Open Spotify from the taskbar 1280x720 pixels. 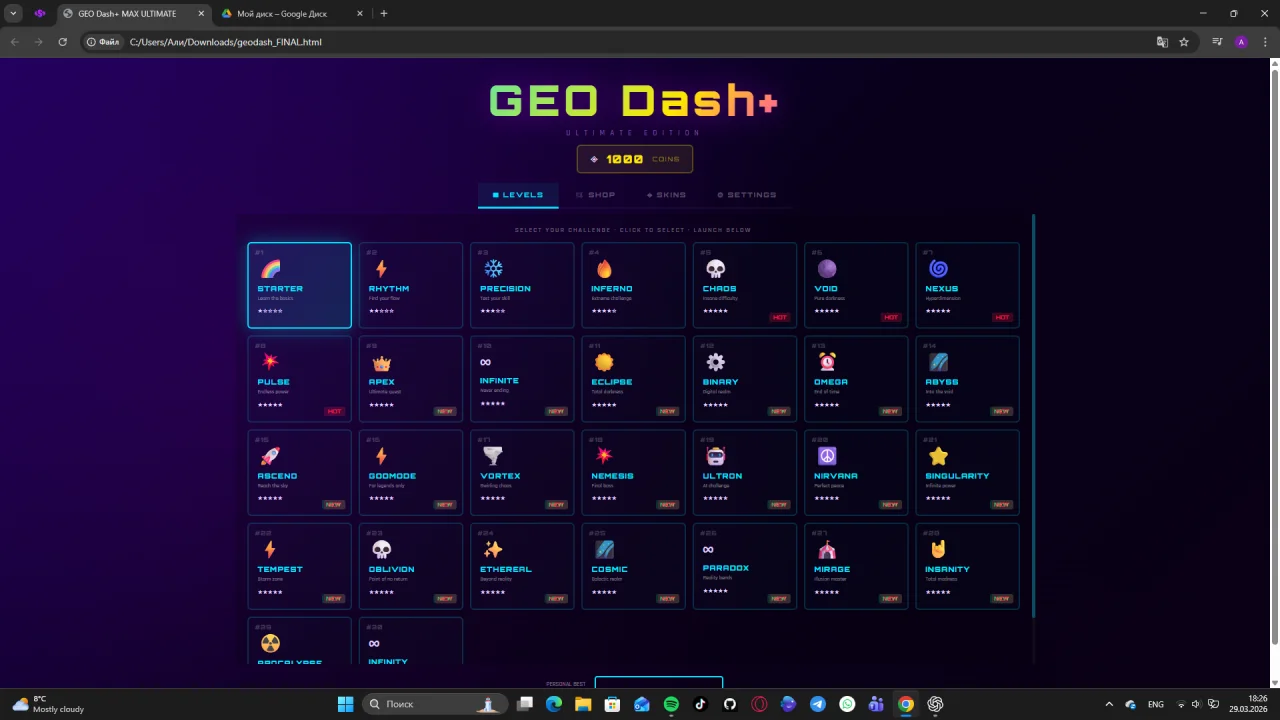671,704
